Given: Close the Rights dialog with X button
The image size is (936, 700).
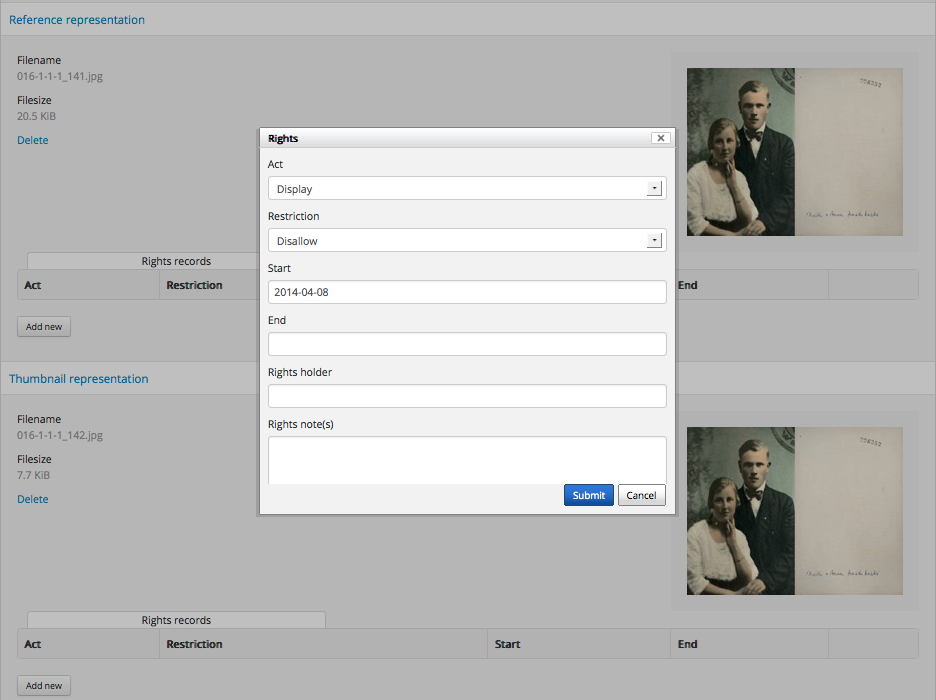Looking at the screenshot, I should pyautogui.click(x=660, y=138).
